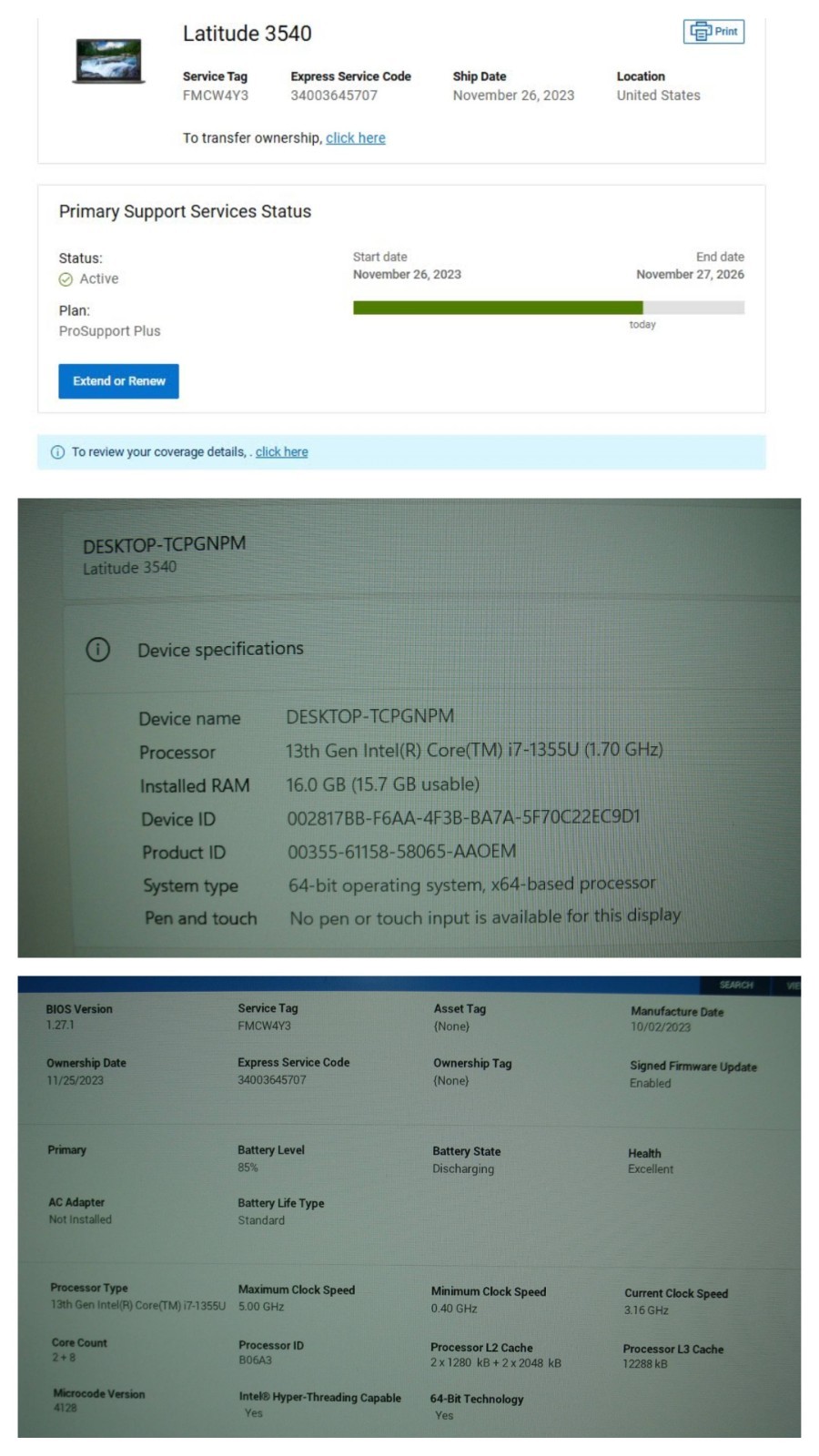This screenshot has width=819, height=1456.
Task: Click Hyper-Threading Capable Yes value
Action: [x=253, y=1413]
